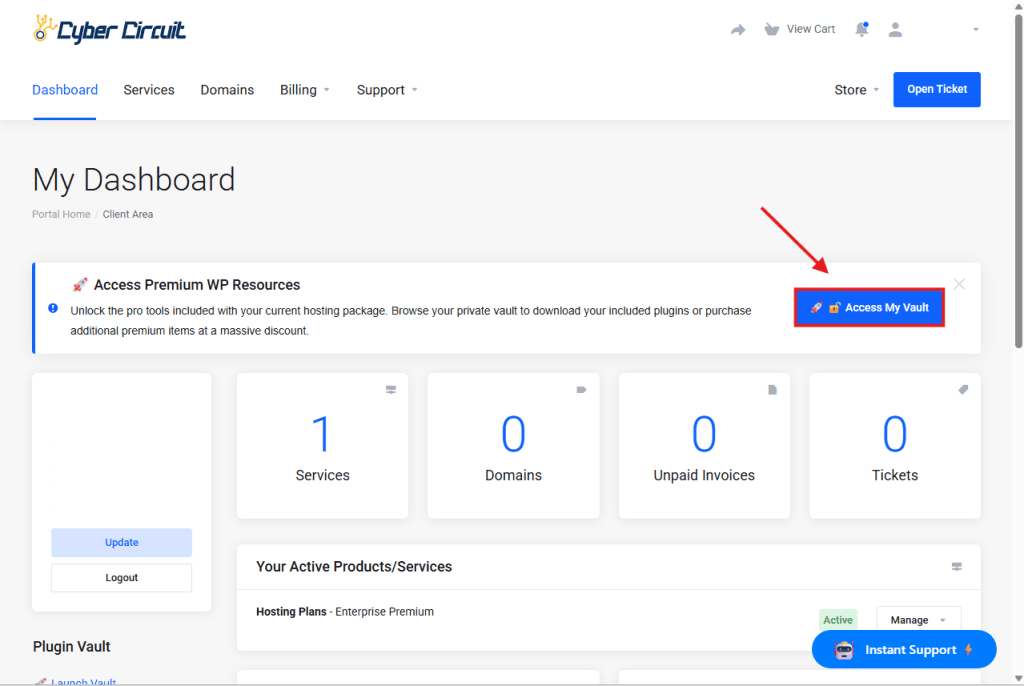Viewport: 1024px width, 686px height.
Task: Click the tag icon on Tickets card
Action: (963, 390)
